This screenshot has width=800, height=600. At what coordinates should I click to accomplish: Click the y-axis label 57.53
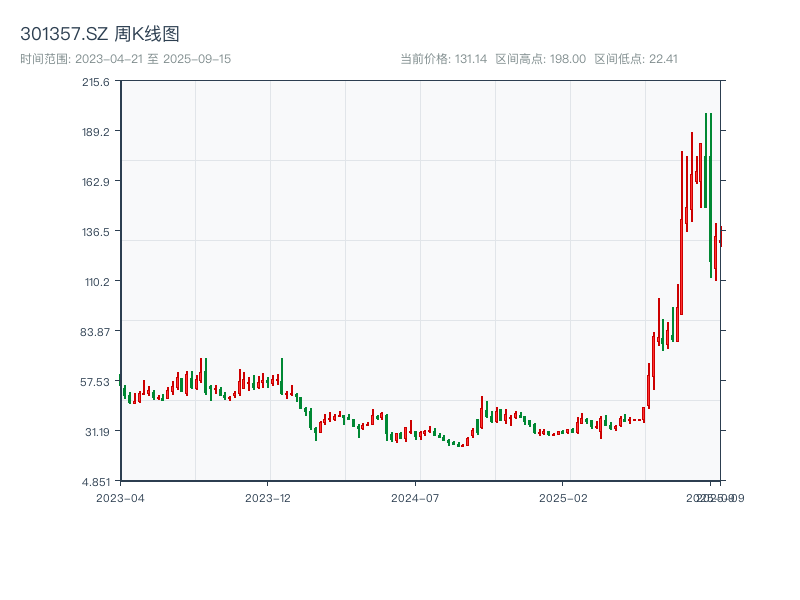(x=95, y=382)
